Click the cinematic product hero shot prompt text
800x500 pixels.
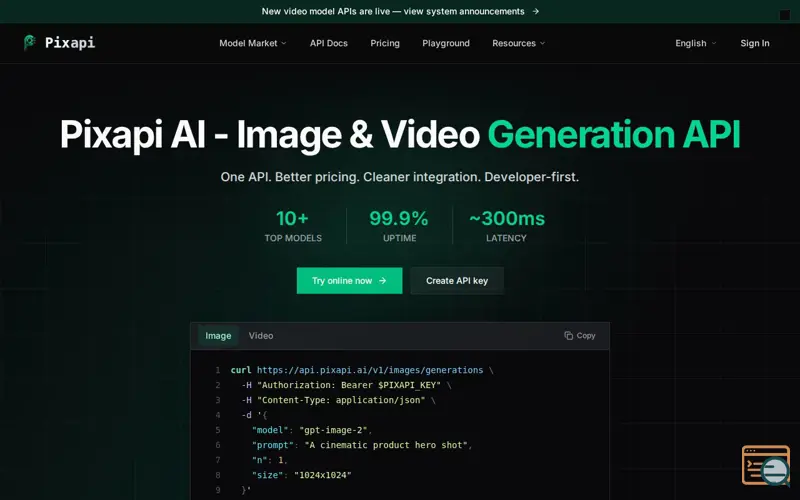(x=386, y=445)
